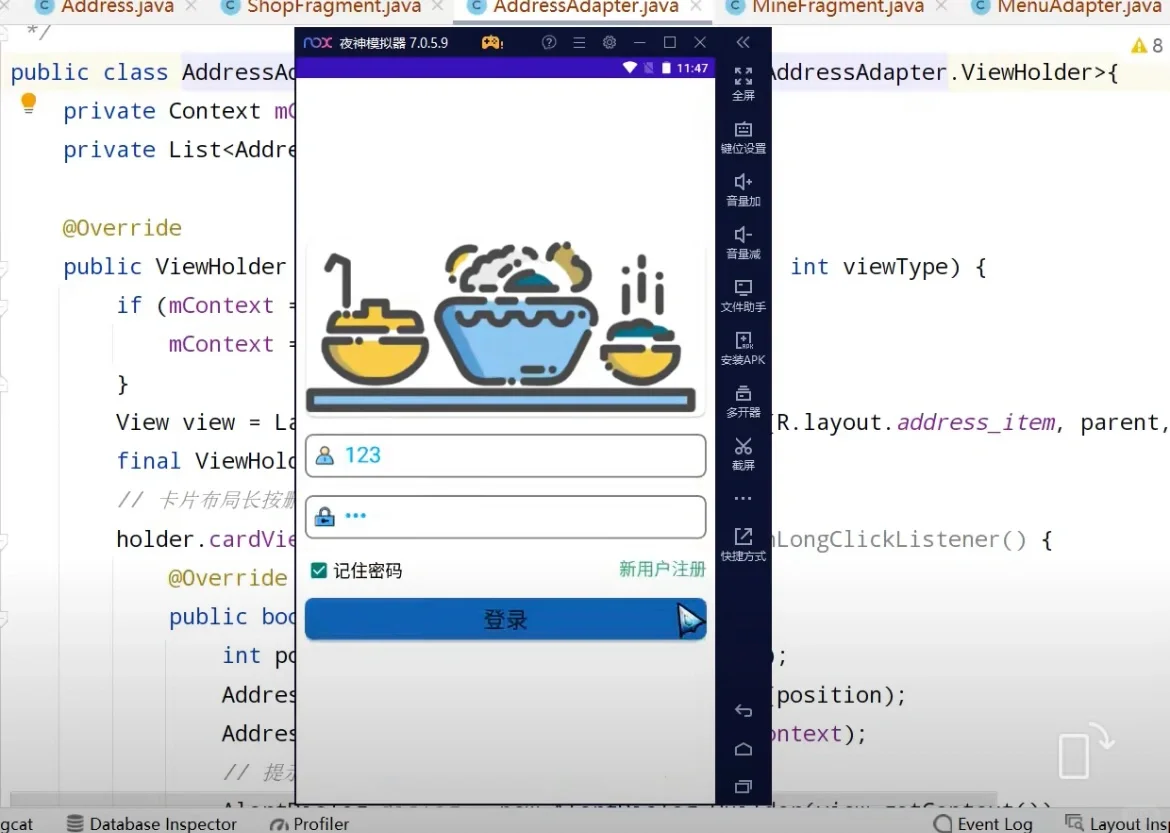Increase the emulator volume
This screenshot has width=1170, height=833.
pyautogui.click(x=743, y=190)
